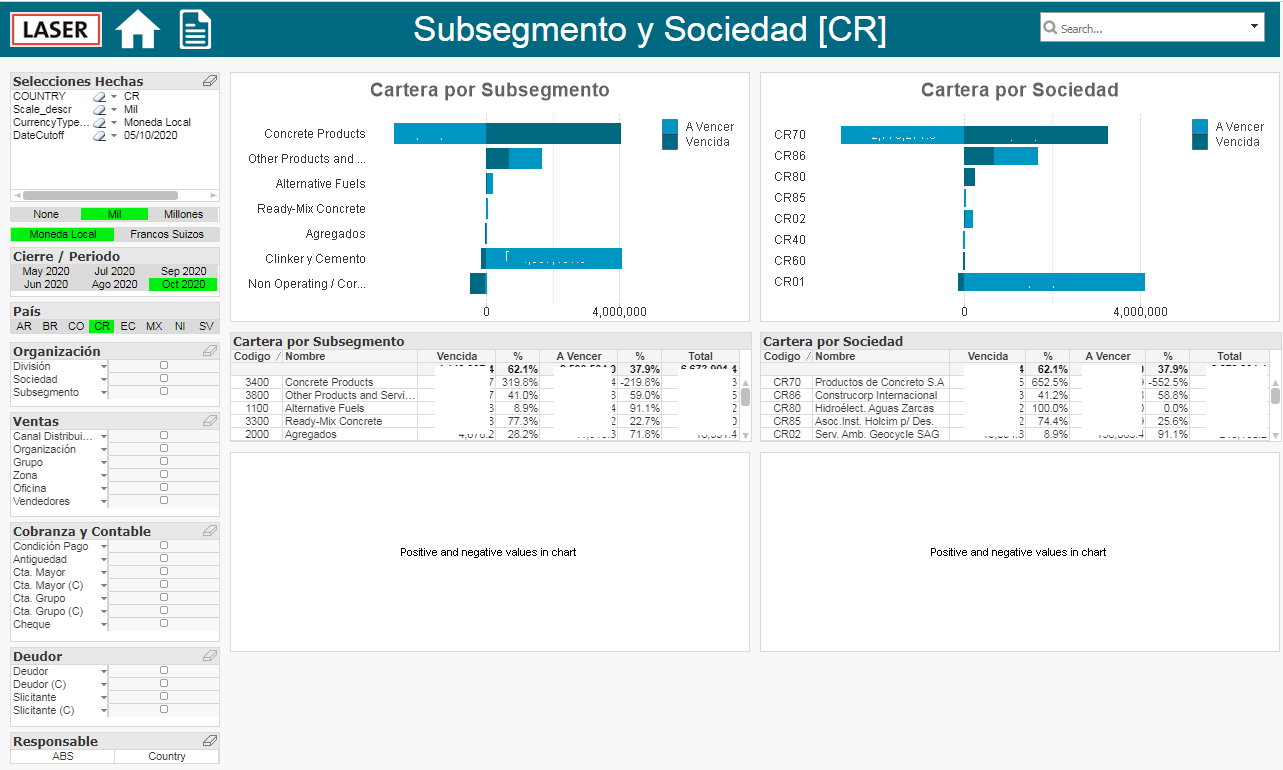Open the Home dashboard icon

click(138, 28)
